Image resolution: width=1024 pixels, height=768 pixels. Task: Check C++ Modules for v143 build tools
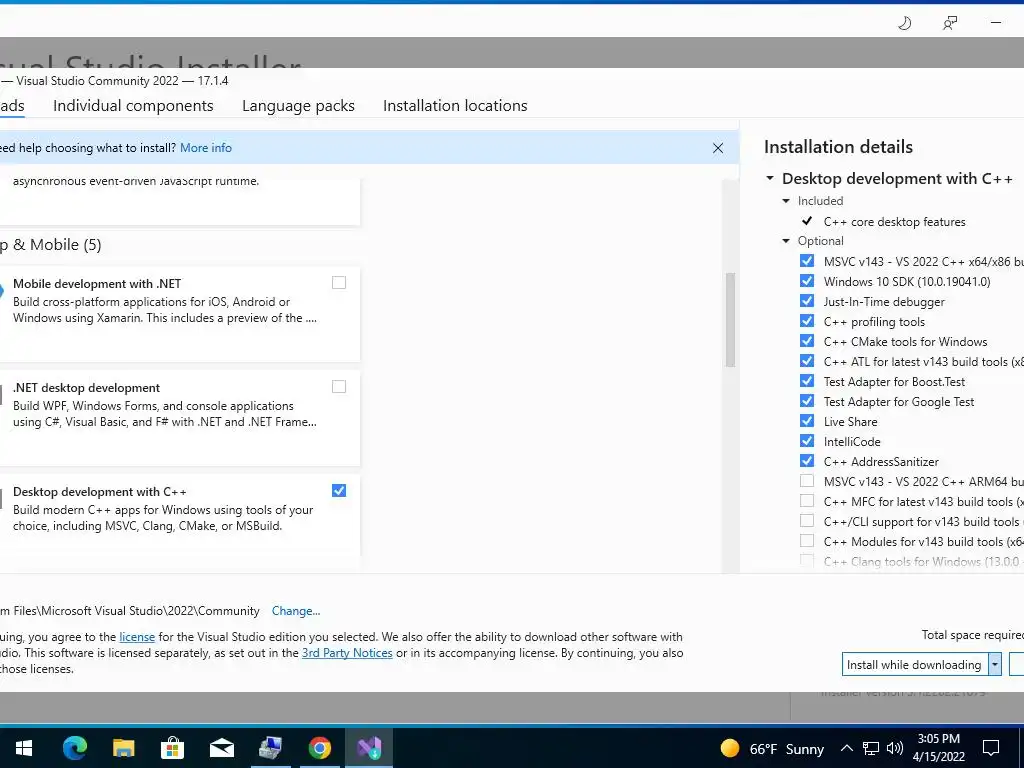(x=807, y=541)
